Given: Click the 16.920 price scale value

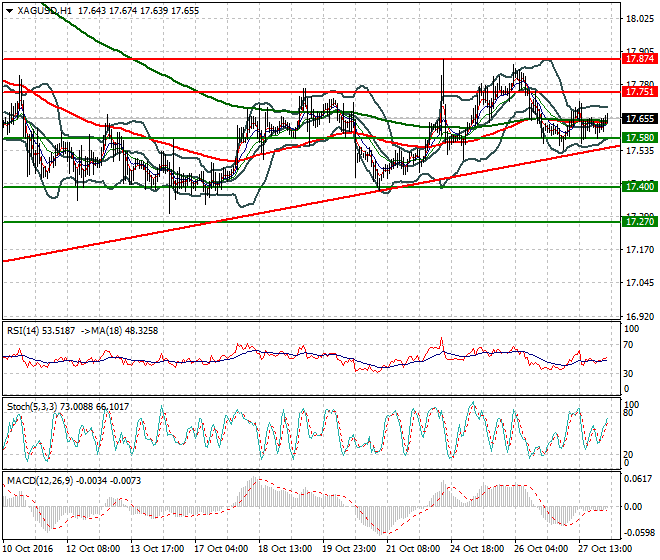Looking at the screenshot, I should [640, 317].
